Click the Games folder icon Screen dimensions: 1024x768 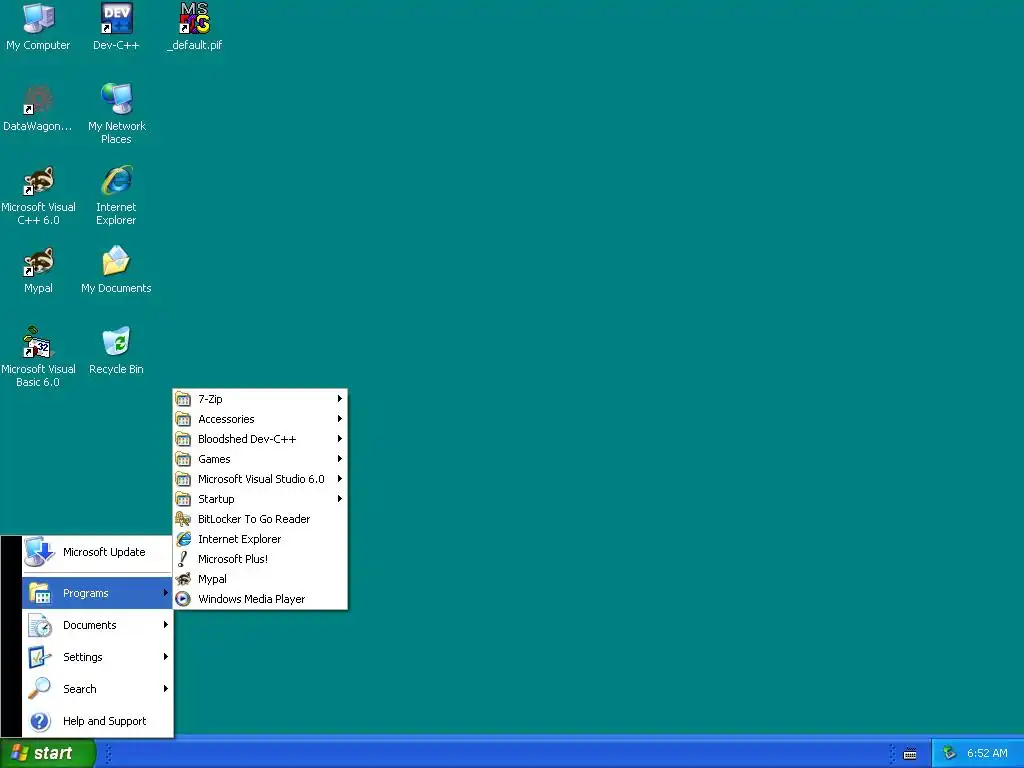pos(184,459)
